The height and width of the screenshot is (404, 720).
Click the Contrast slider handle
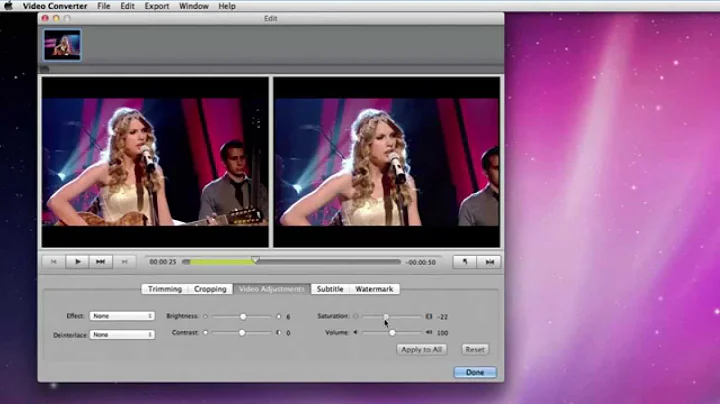pyautogui.click(x=242, y=332)
